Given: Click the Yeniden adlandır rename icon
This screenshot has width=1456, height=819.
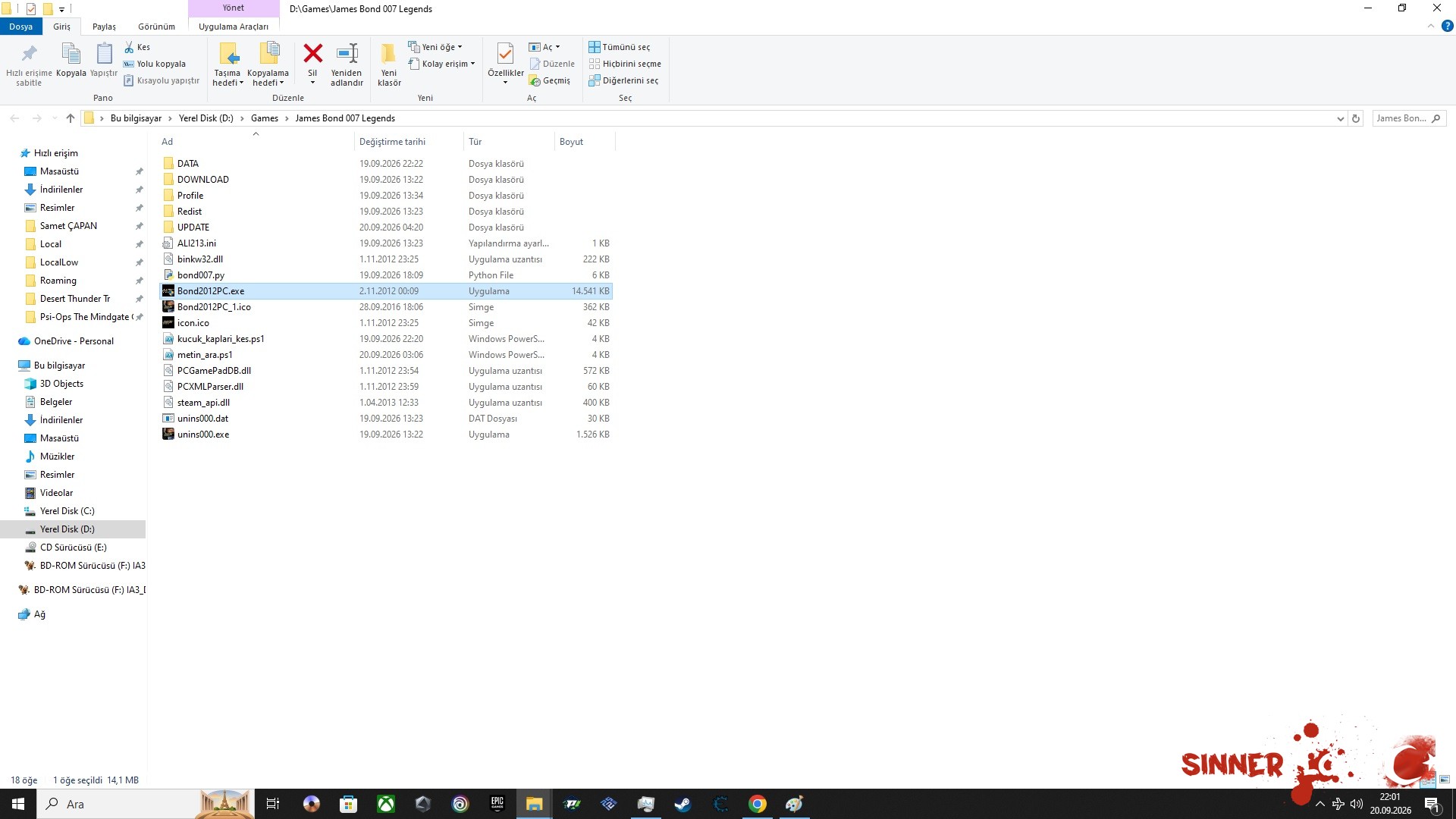Looking at the screenshot, I should tap(347, 54).
